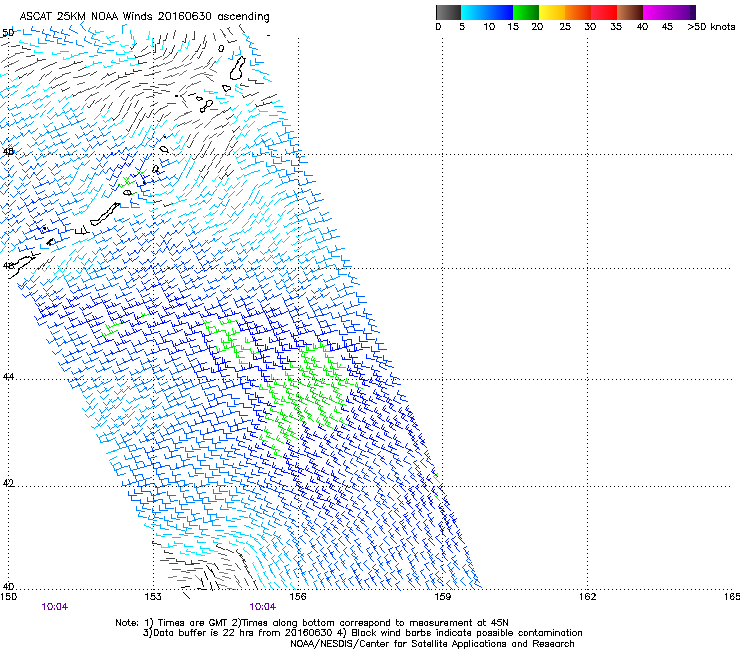Image resolution: width=740 pixels, height=650 pixels.
Task: Click the magenta 40-45 knots legend segment
Action: [656, 12]
